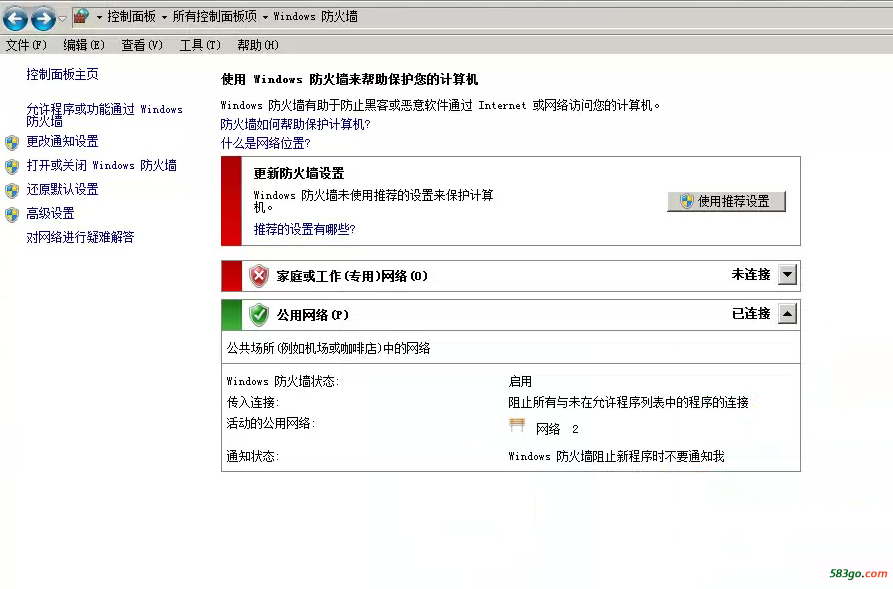Click shield icon beside 还原默认设置

click(12, 190)
